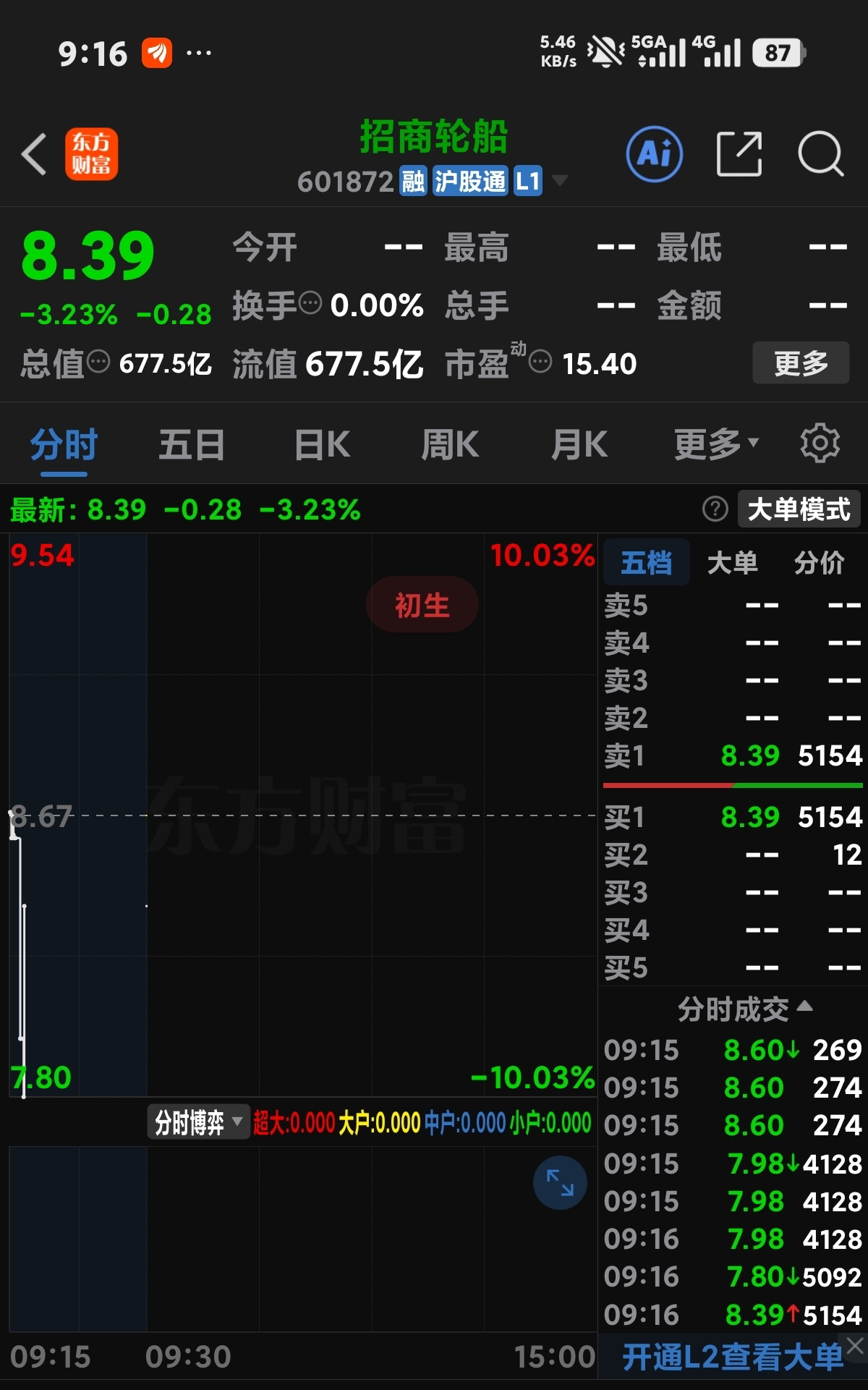The width and height of the screenshot is (868, 1390).
Task: Open the Ai assistant icon
Action: [655, 154]
